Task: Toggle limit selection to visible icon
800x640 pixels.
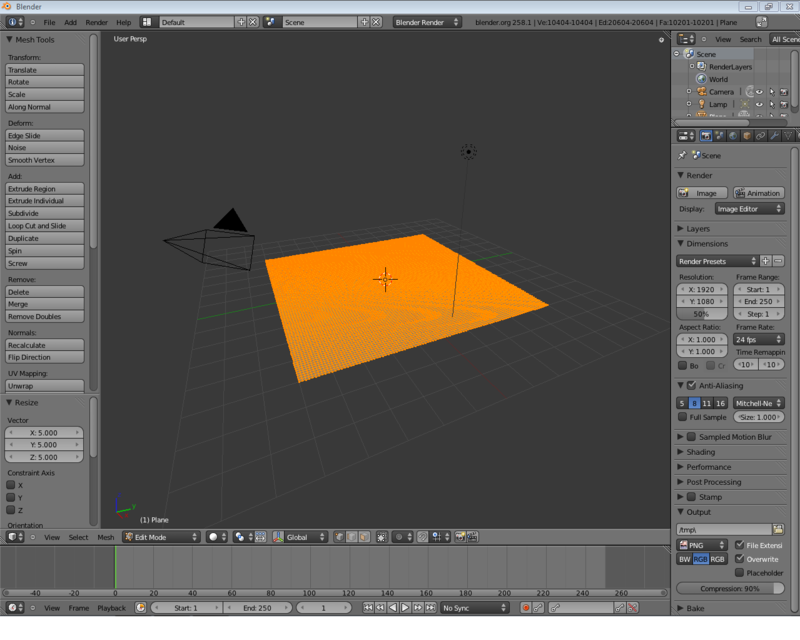Action: pos(381,537)
